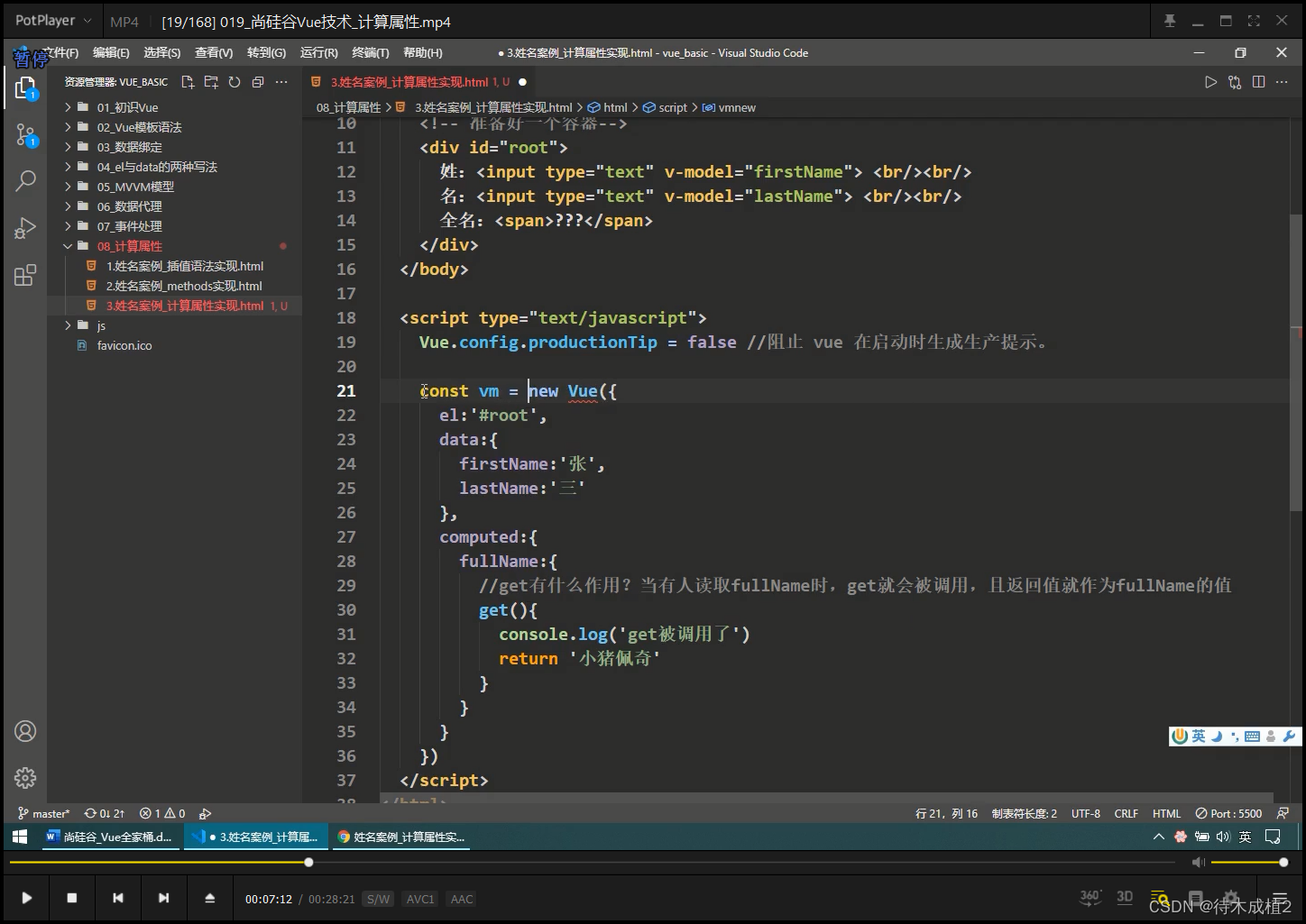Seek using the PotPlayer progress bar handle
1306x924 pixels.
pos(308,863)
